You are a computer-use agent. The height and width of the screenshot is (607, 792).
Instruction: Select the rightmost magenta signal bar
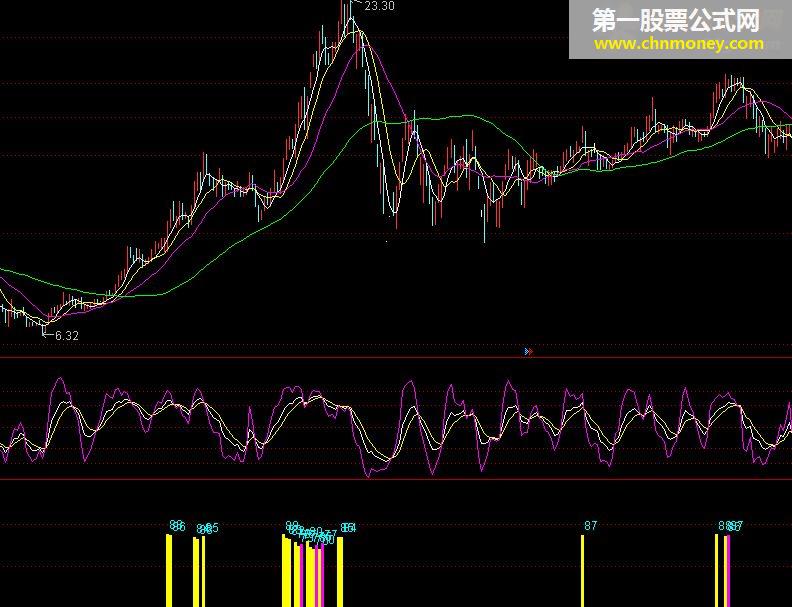point(729,571)
